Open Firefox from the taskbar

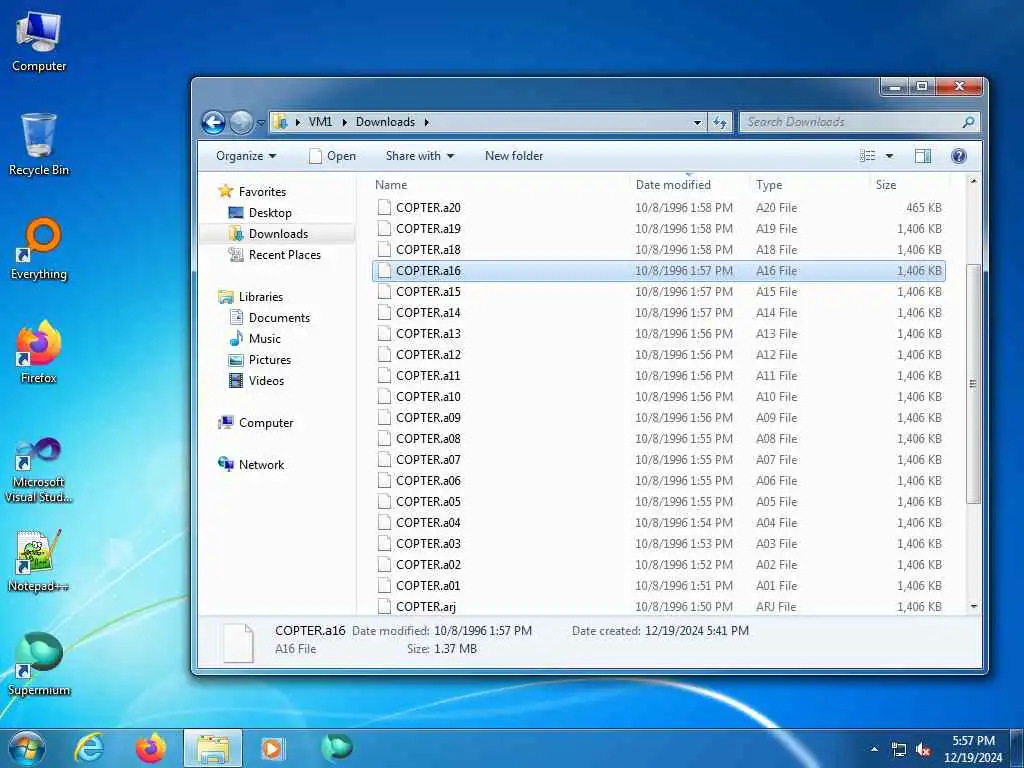pos(150,748)
